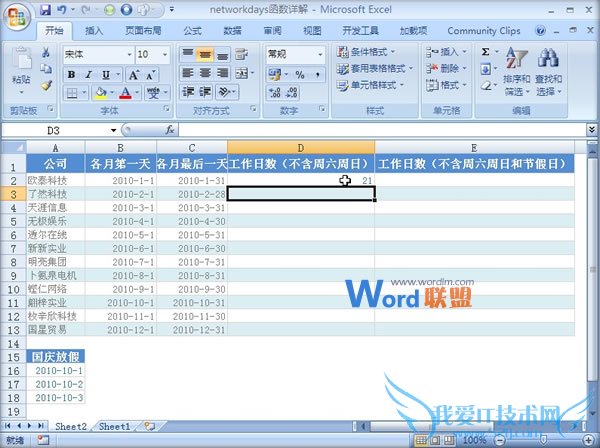
Task: Increase font size with large A
Action: (133, 75)
